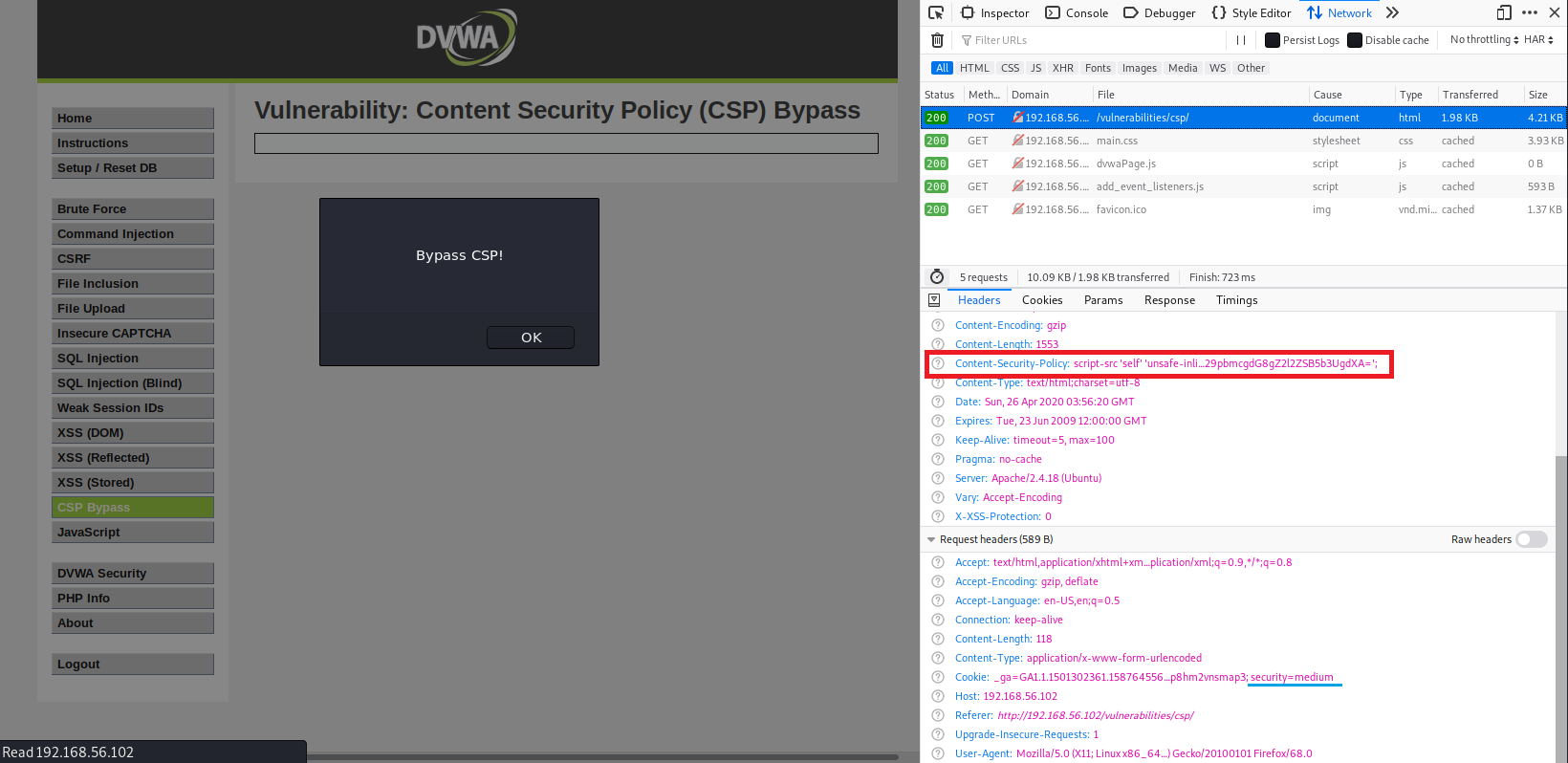The image size is (1568, 763).
Task: Switch to the Response tab
Action: 1169,300
